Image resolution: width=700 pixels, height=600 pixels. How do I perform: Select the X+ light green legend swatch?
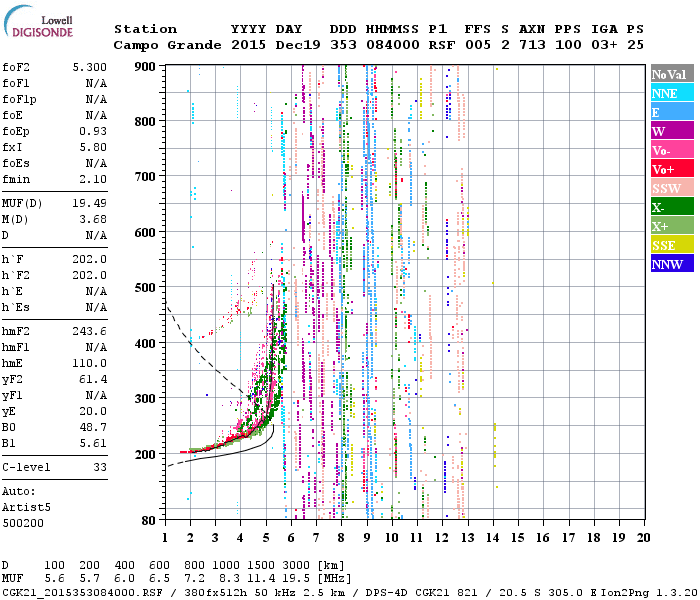pos(672,225)
